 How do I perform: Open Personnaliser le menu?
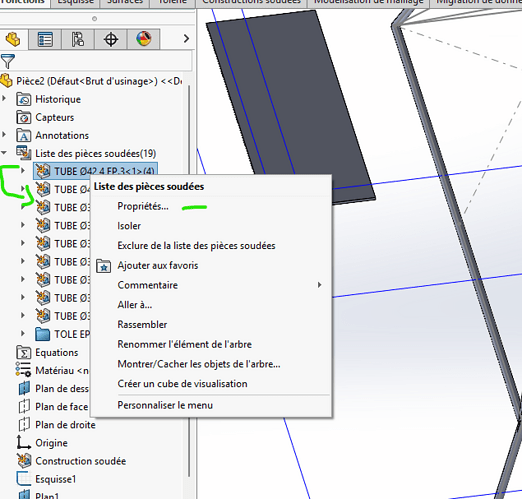pos(165,405)
